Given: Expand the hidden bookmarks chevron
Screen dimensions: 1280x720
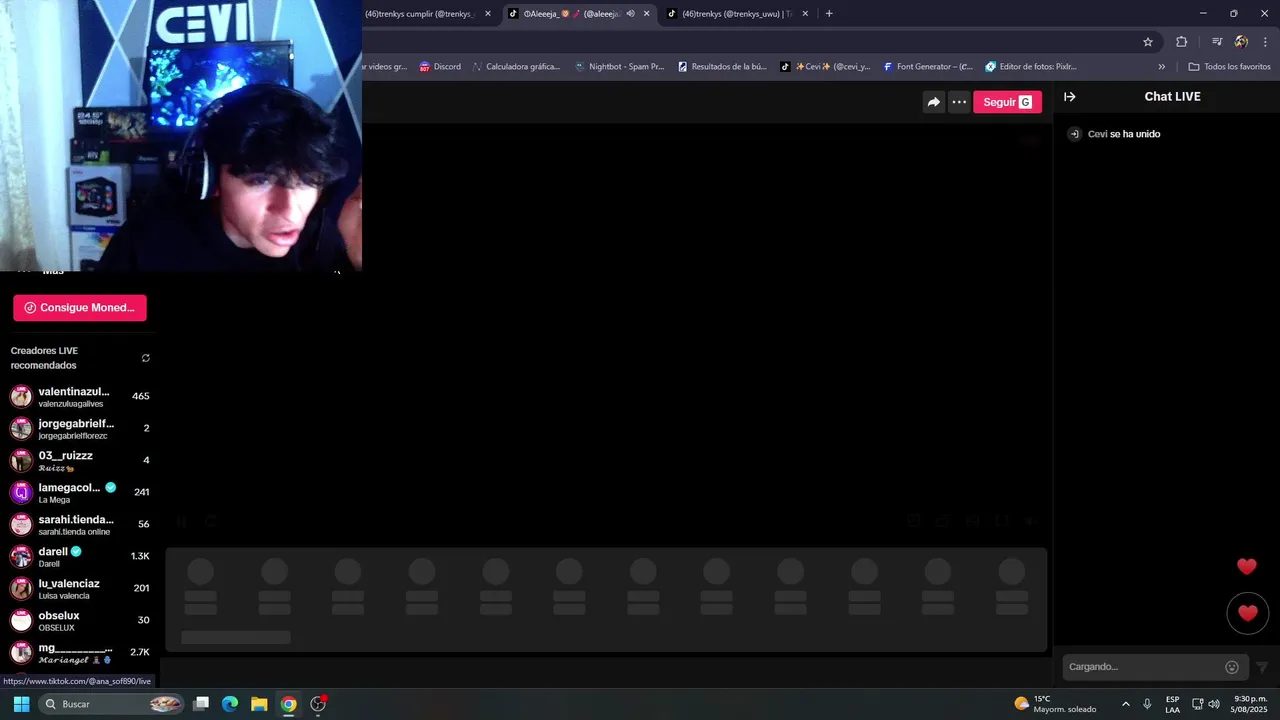Looking at the screenshot, I should point(1161,67).
